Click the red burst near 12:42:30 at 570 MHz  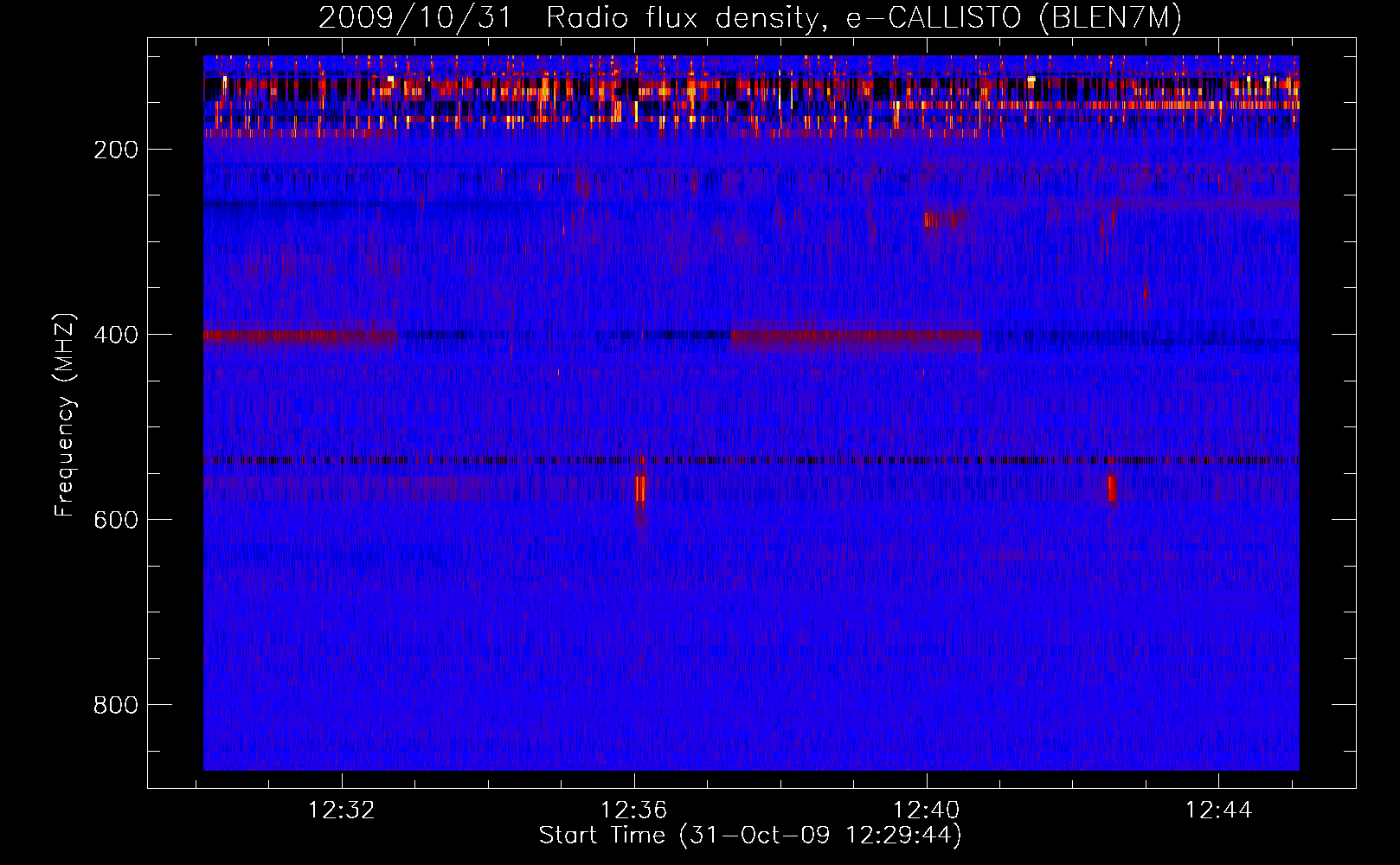point(1112,489)
